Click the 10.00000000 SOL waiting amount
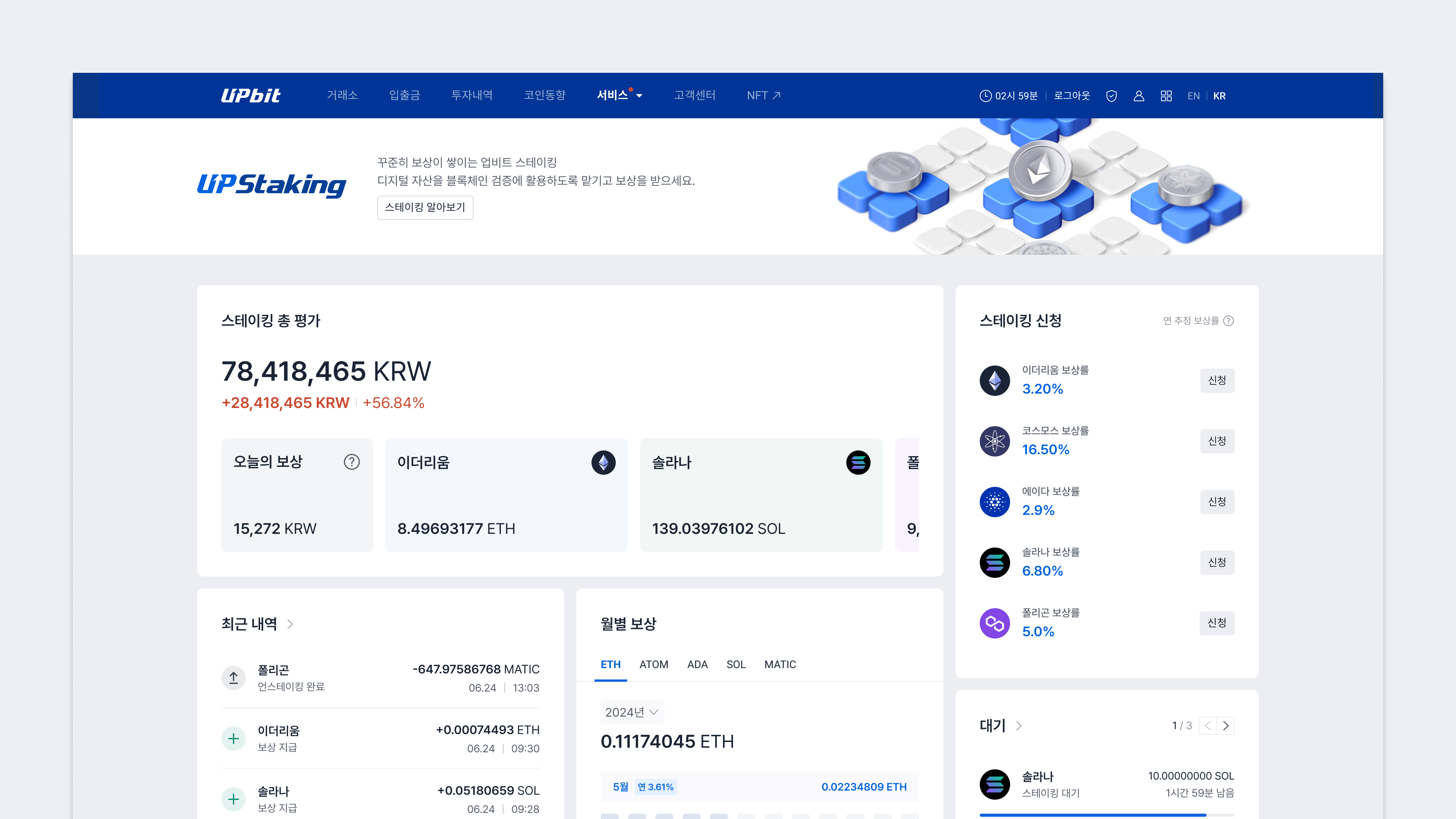 click(1191, 776)
